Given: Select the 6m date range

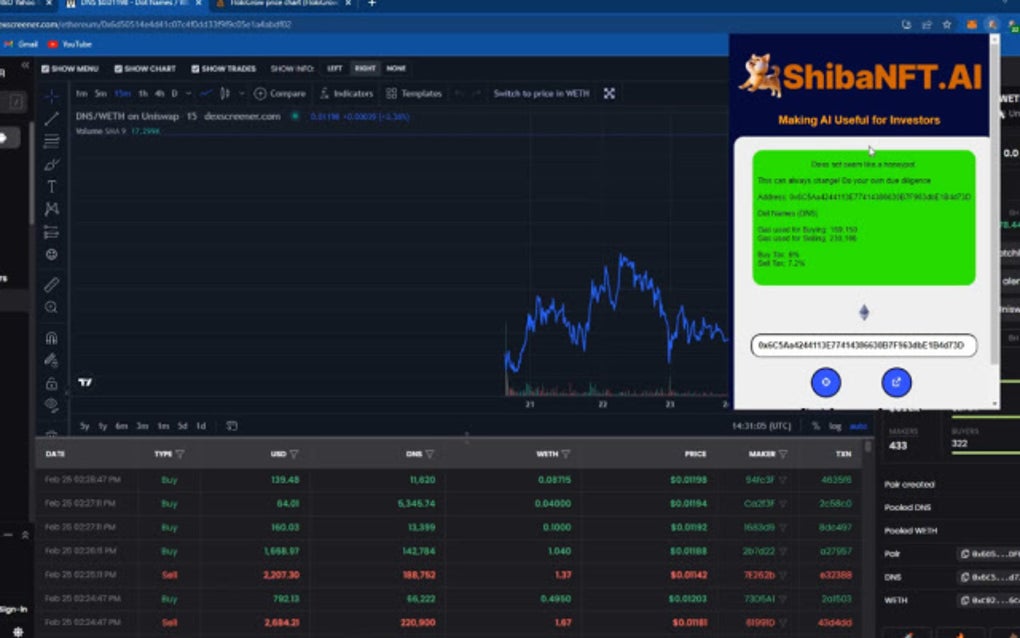Looking at the screenshot, I should coord(122,427).
